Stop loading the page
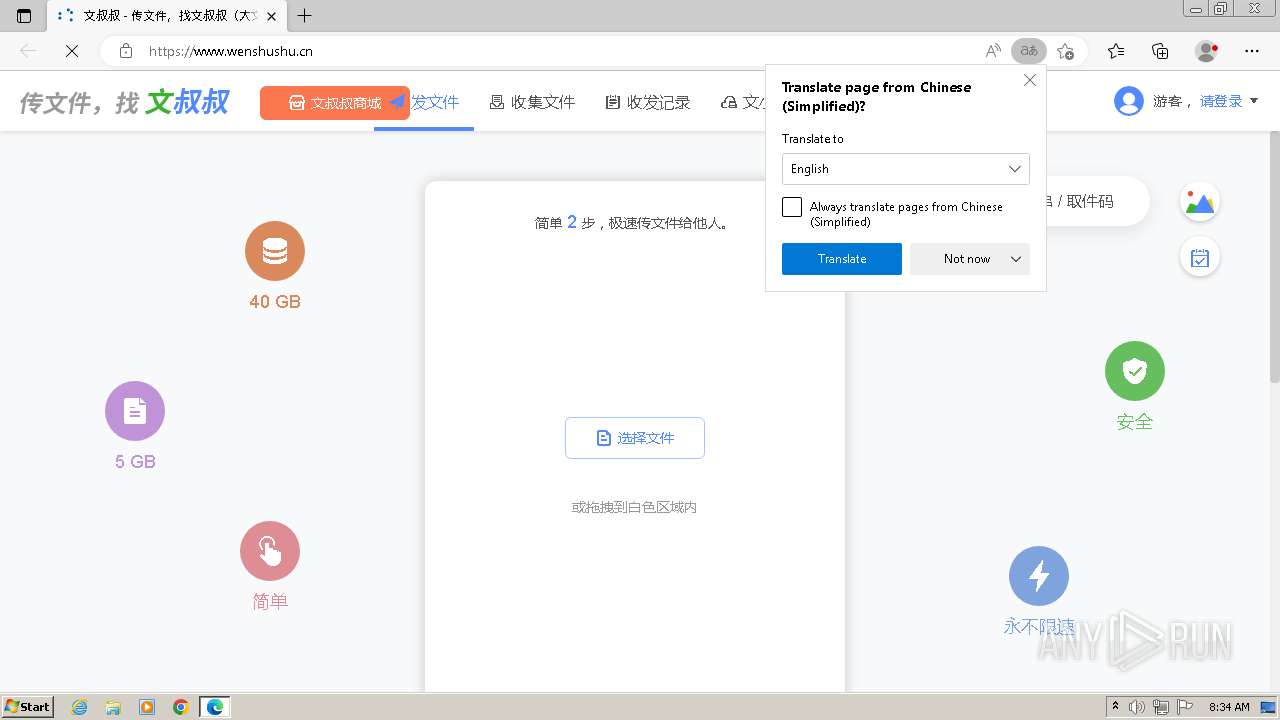Screen dimensions: 1280x720 click(x=72, y=51)
